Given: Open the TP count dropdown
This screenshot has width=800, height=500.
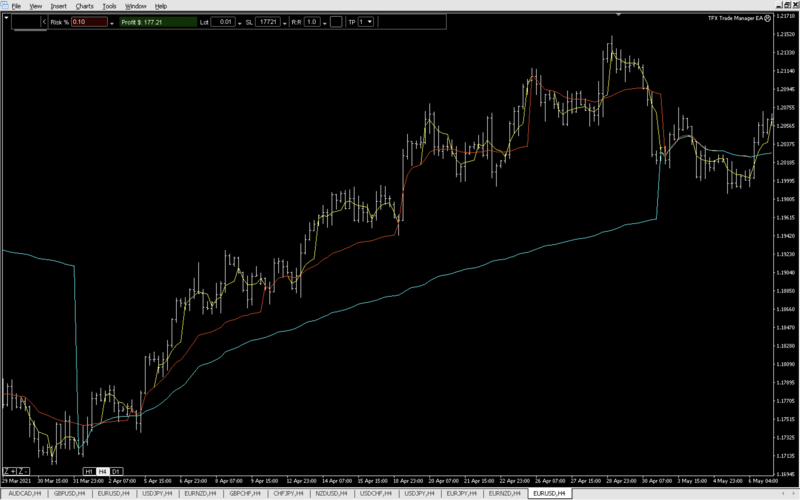Looking at the screenshot, I should pos(366,22).
